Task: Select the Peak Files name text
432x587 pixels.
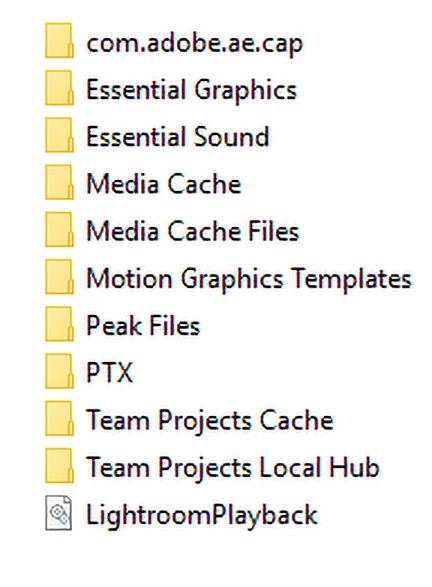Action: [143, 325]
